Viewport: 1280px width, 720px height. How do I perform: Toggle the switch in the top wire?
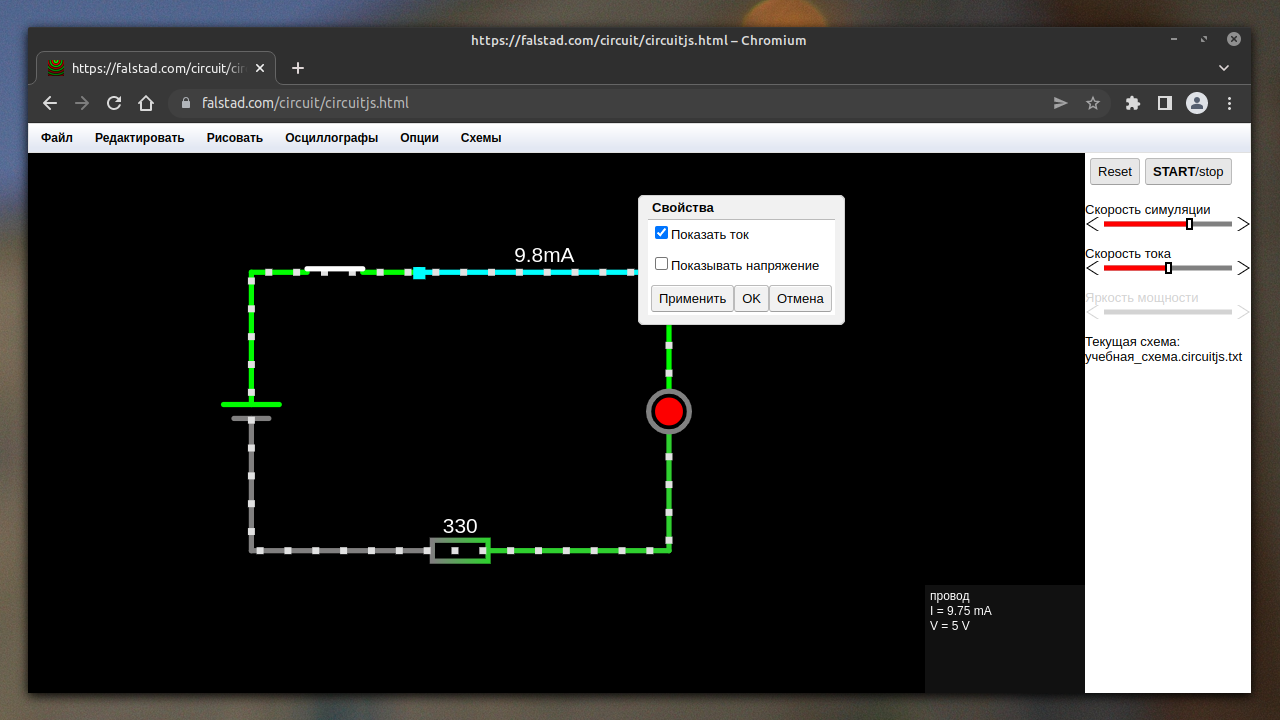(335, 270)
